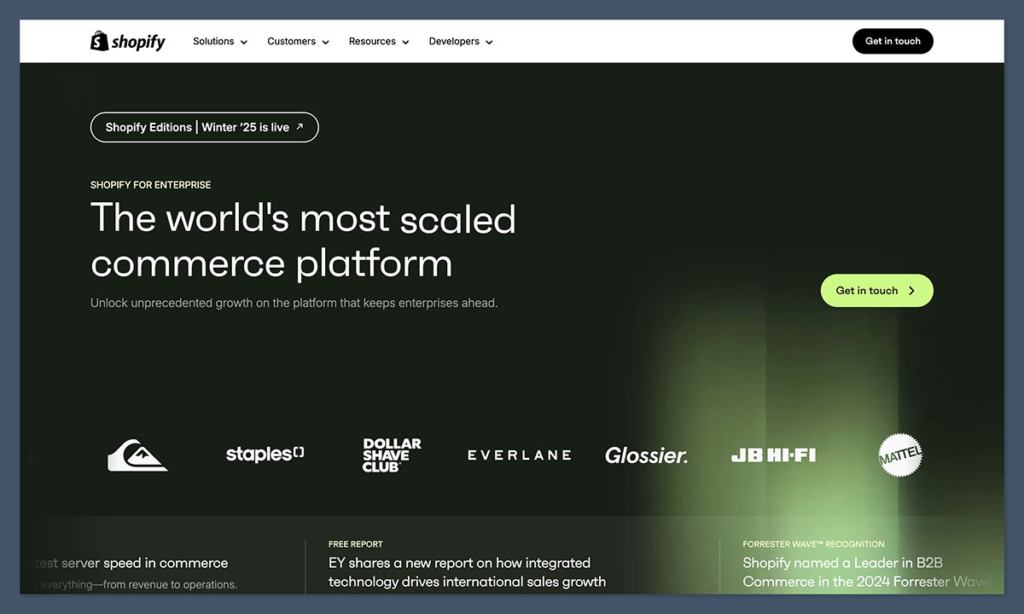This screenshot has width=1024, height=614.
Task: Open the Shopify Editions Winter '25 announcement
Action: (204, 127)
